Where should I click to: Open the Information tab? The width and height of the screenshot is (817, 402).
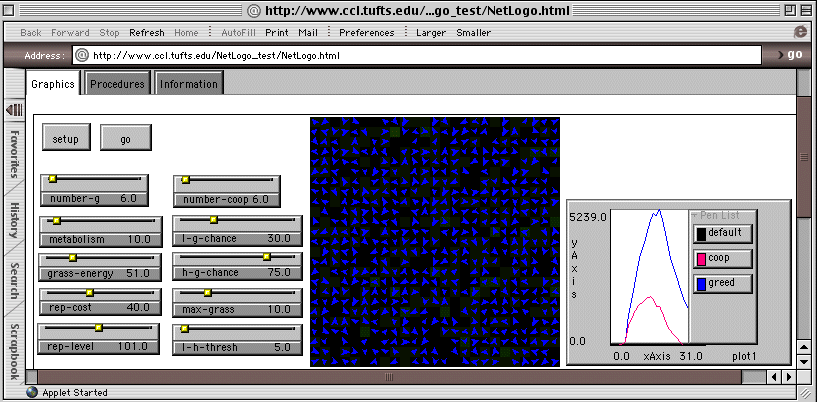[x=188, y=84]
